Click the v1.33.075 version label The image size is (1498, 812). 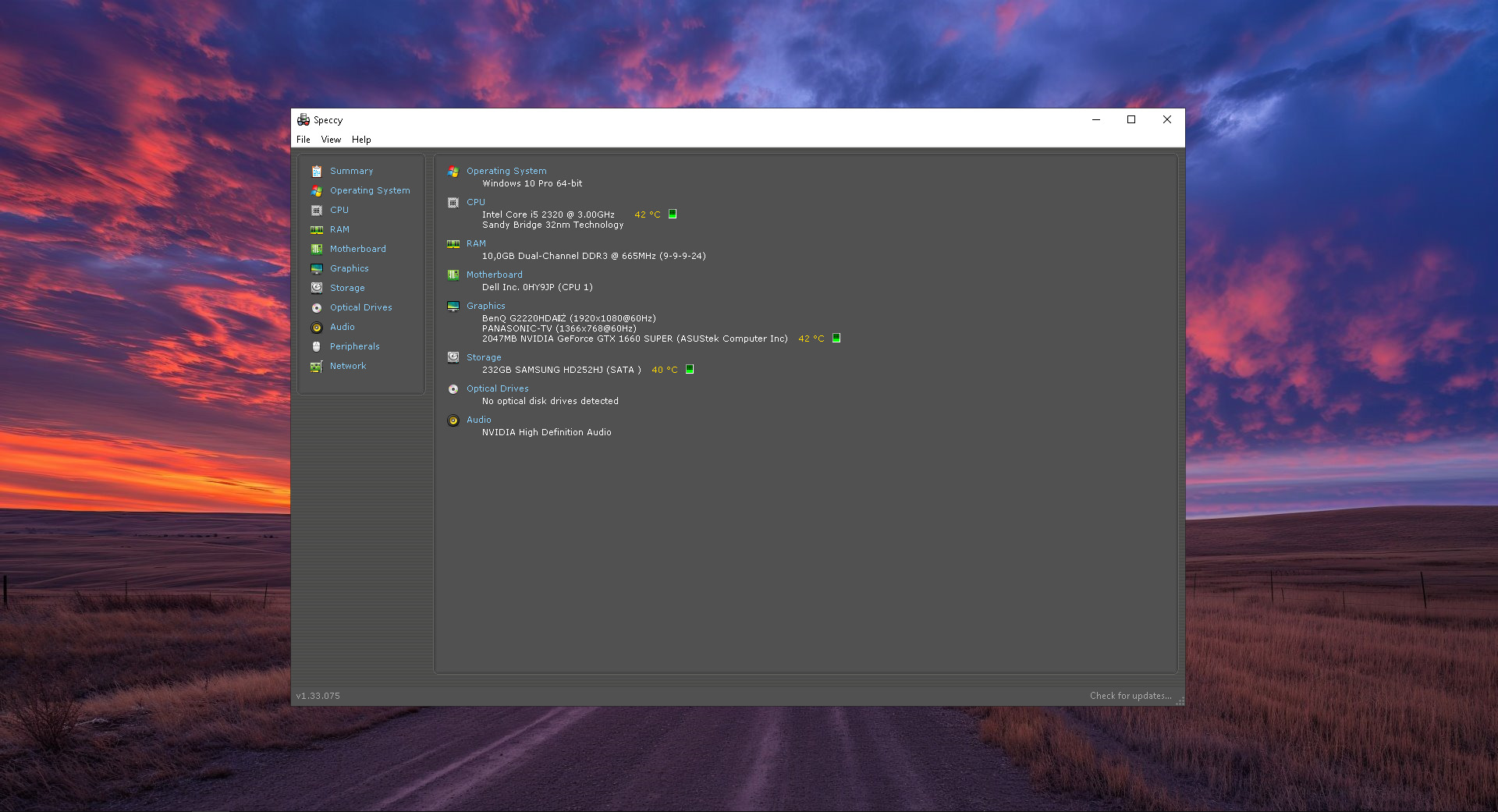coord(318,696)
